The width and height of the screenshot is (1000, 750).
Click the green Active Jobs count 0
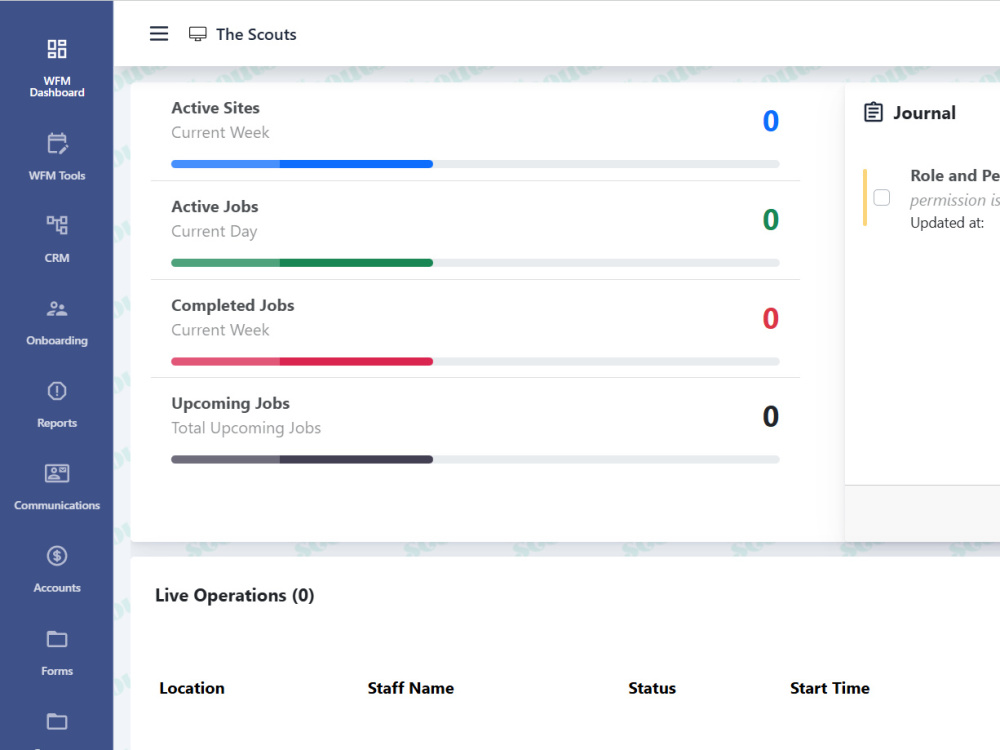click(770, 220)
